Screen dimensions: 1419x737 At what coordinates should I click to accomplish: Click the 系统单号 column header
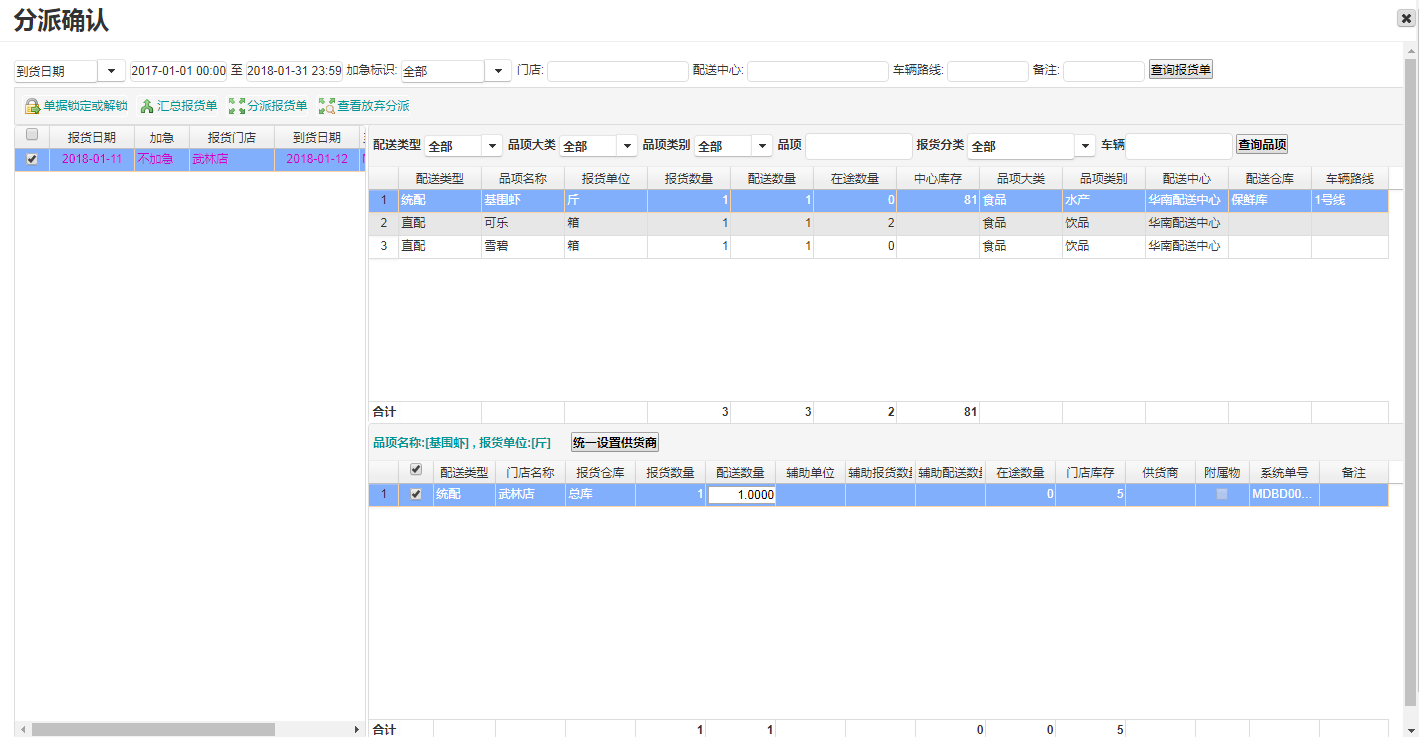1284,472
